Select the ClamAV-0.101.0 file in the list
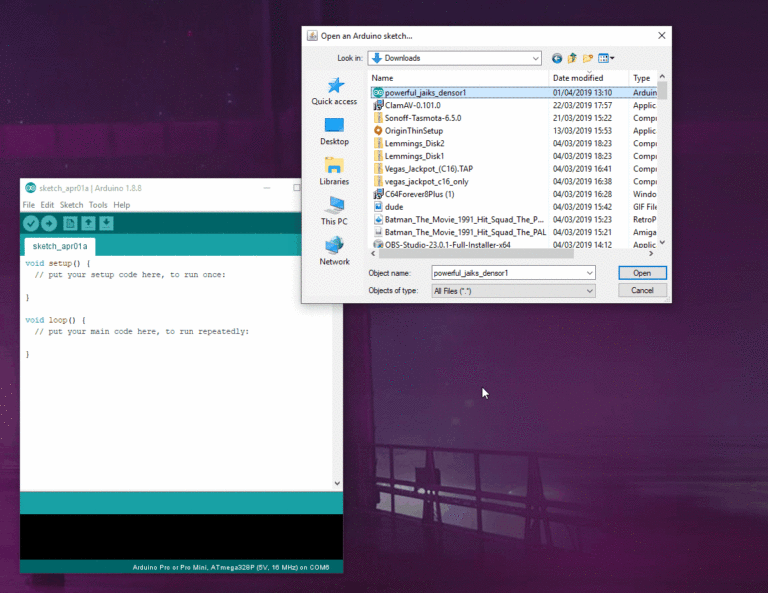 (412, 105)
